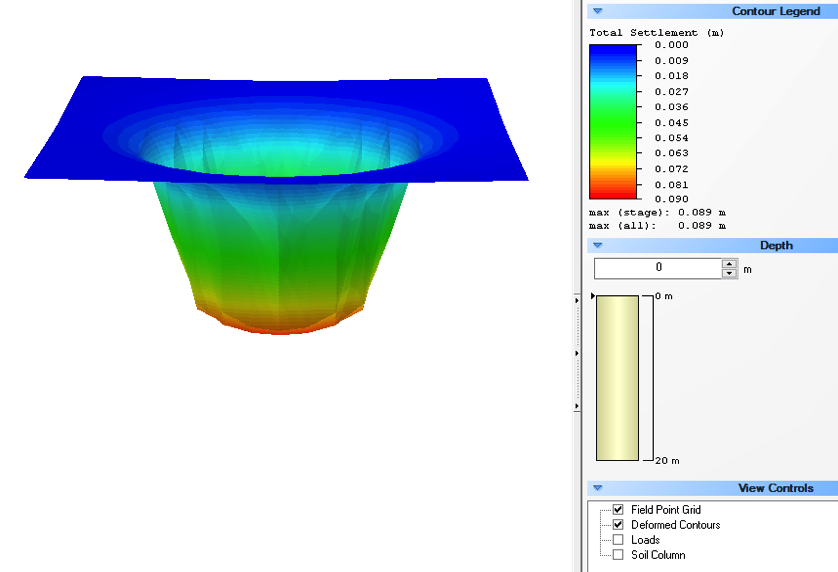Click the Contour Legend header title
The width and height of the screenshot is (838, 572).
(x=775, y=11)
